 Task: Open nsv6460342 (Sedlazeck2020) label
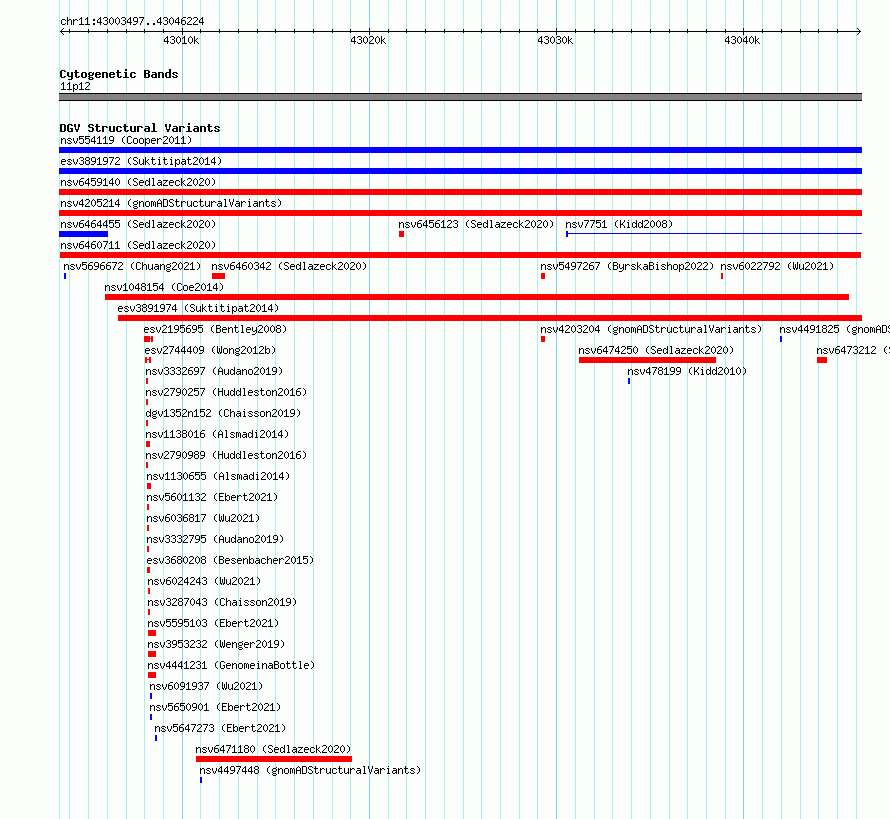coord(289,266)
